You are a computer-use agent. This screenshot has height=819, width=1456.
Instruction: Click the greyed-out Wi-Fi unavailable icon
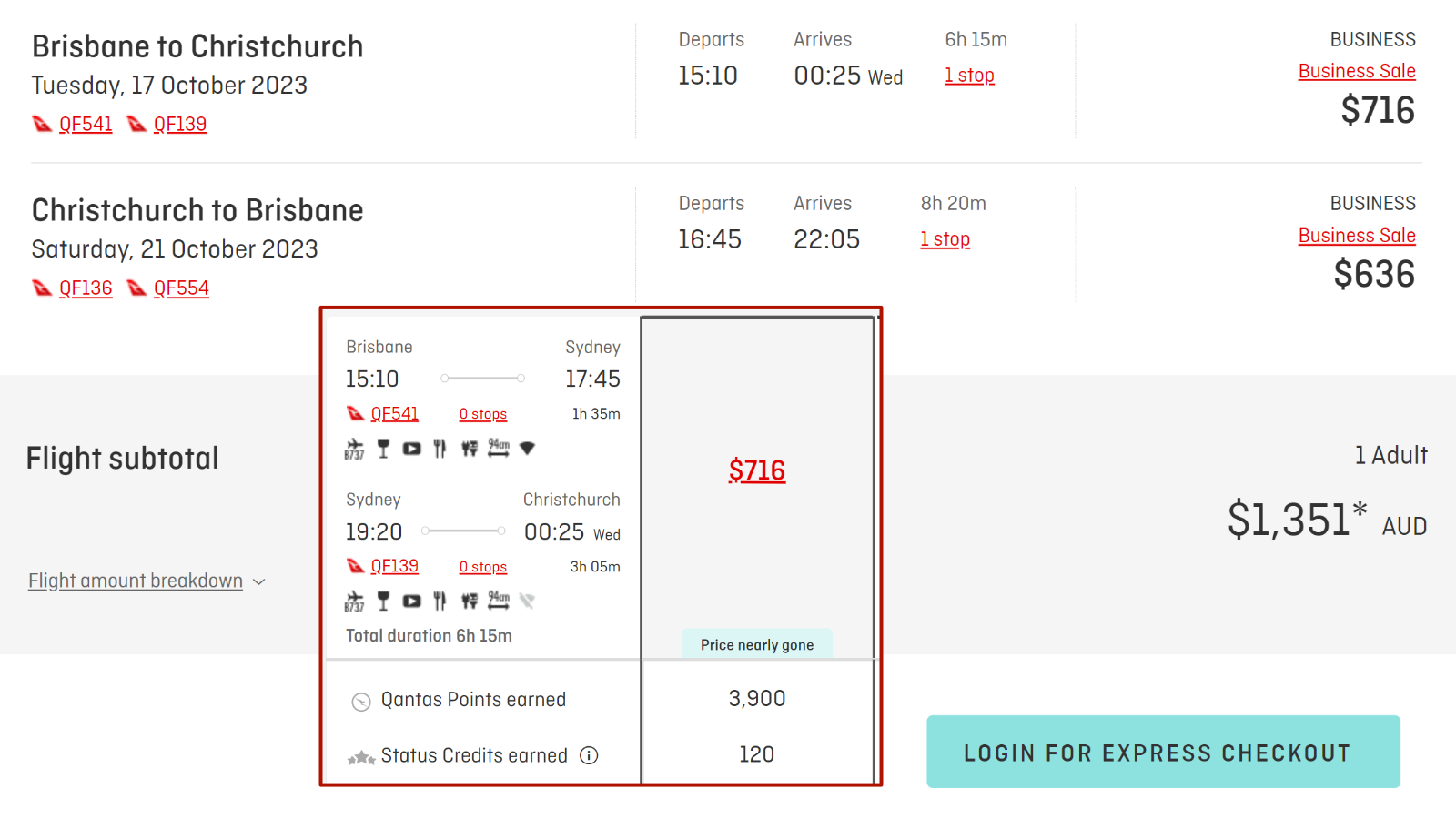[527, 601]
